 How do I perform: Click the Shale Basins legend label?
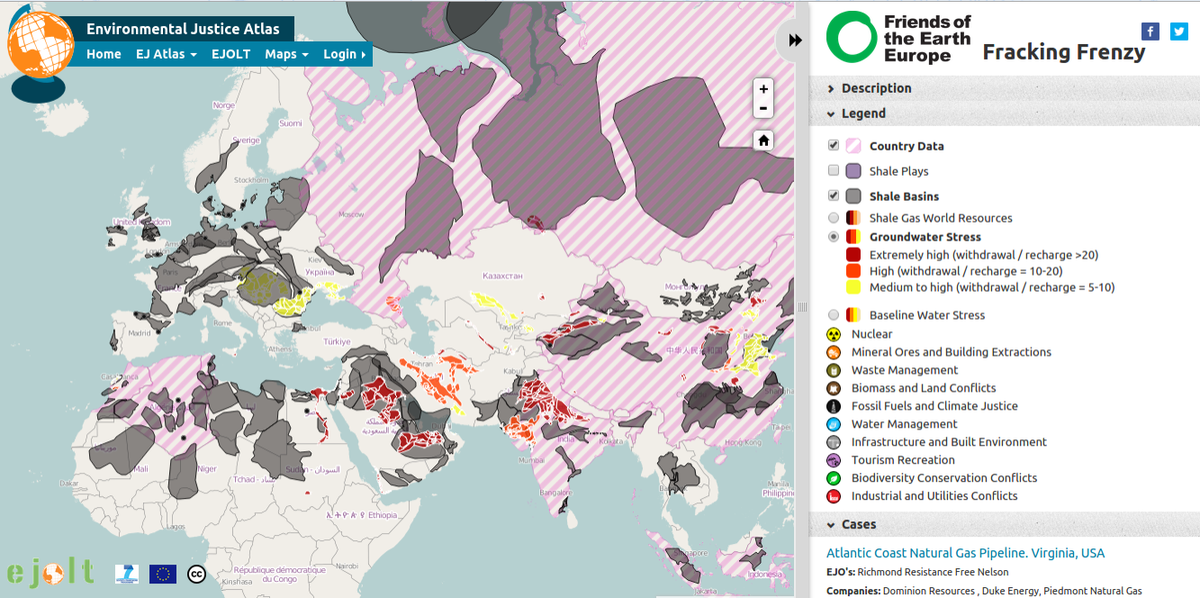pos(904,197)
